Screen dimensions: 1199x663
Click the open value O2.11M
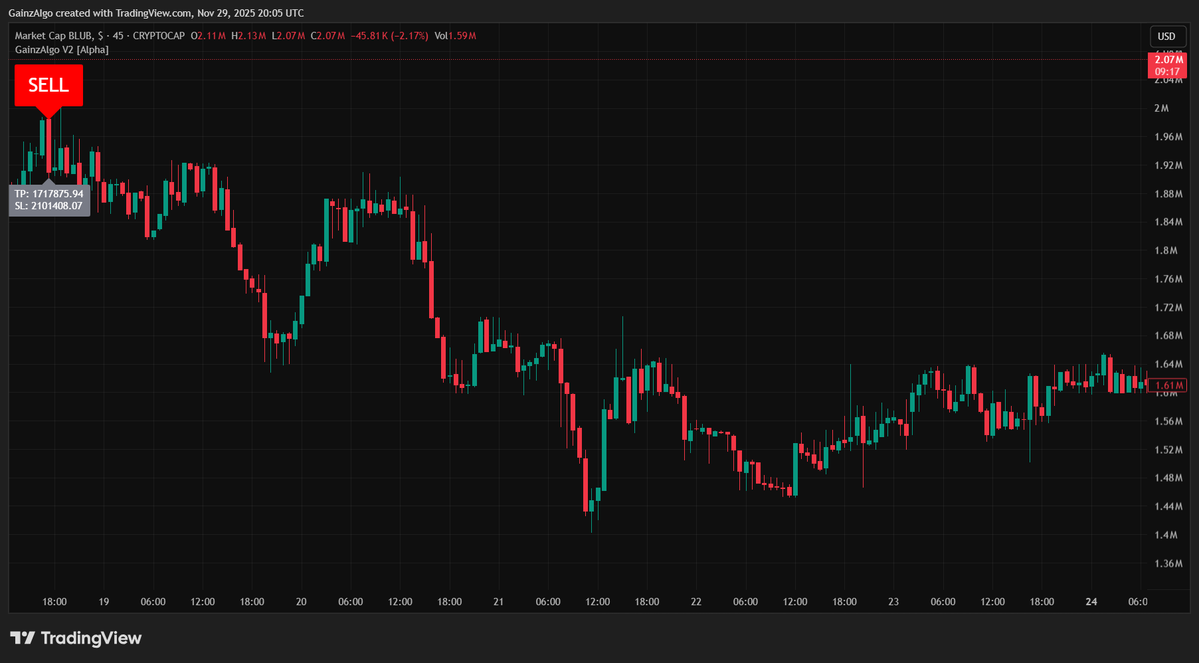211,35
